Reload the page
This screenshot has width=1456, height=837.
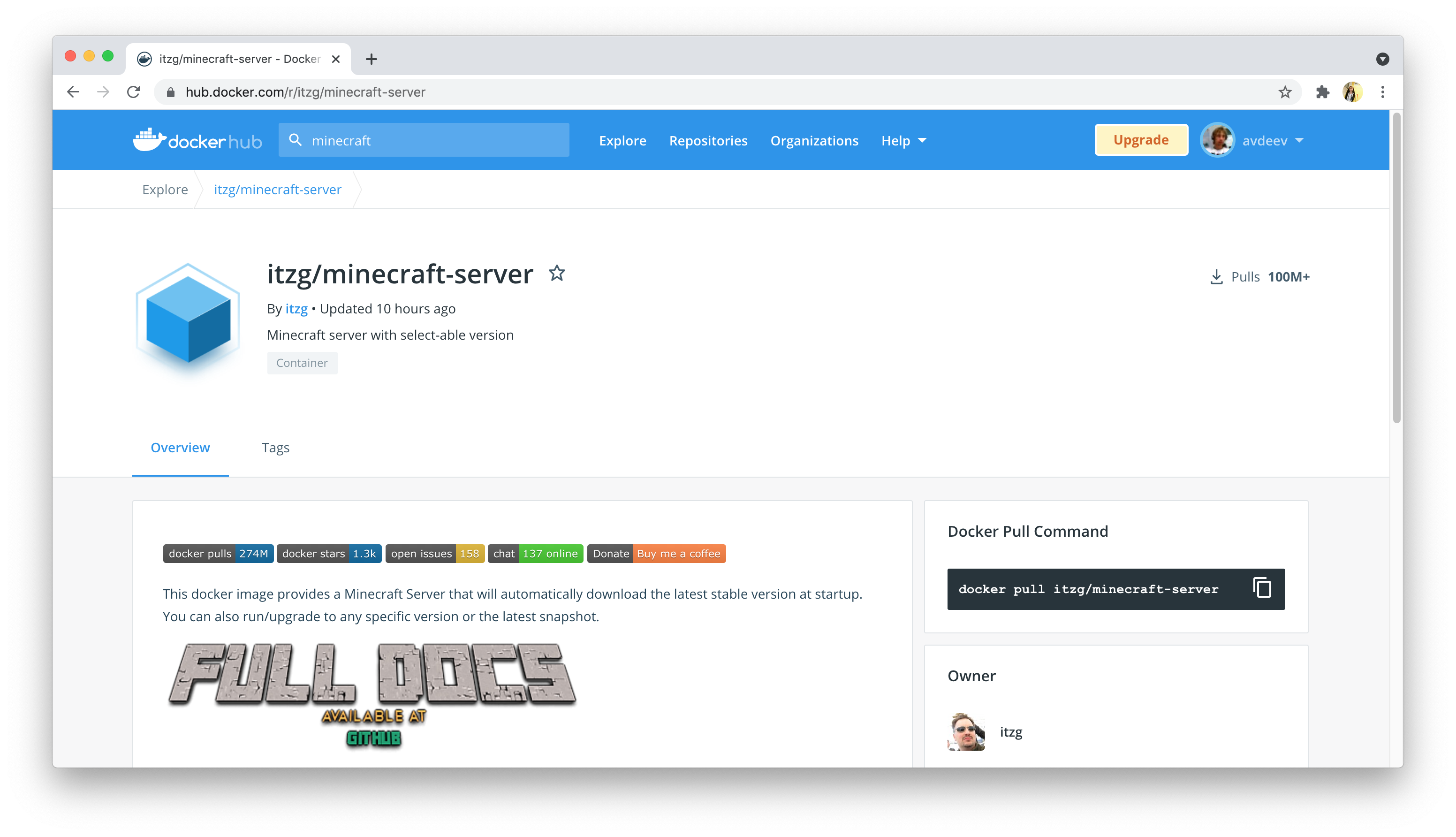133,92
